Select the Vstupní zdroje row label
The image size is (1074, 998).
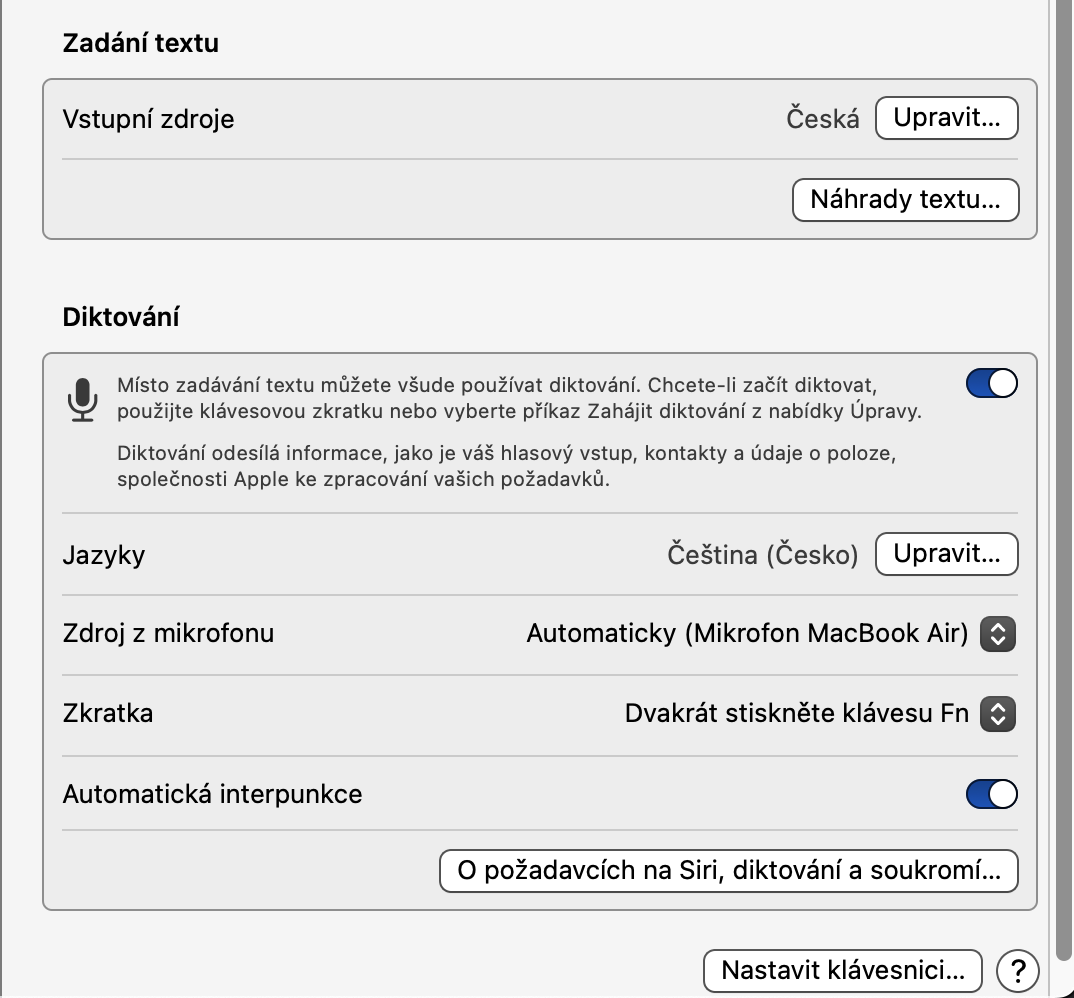(x=148, y=119)
